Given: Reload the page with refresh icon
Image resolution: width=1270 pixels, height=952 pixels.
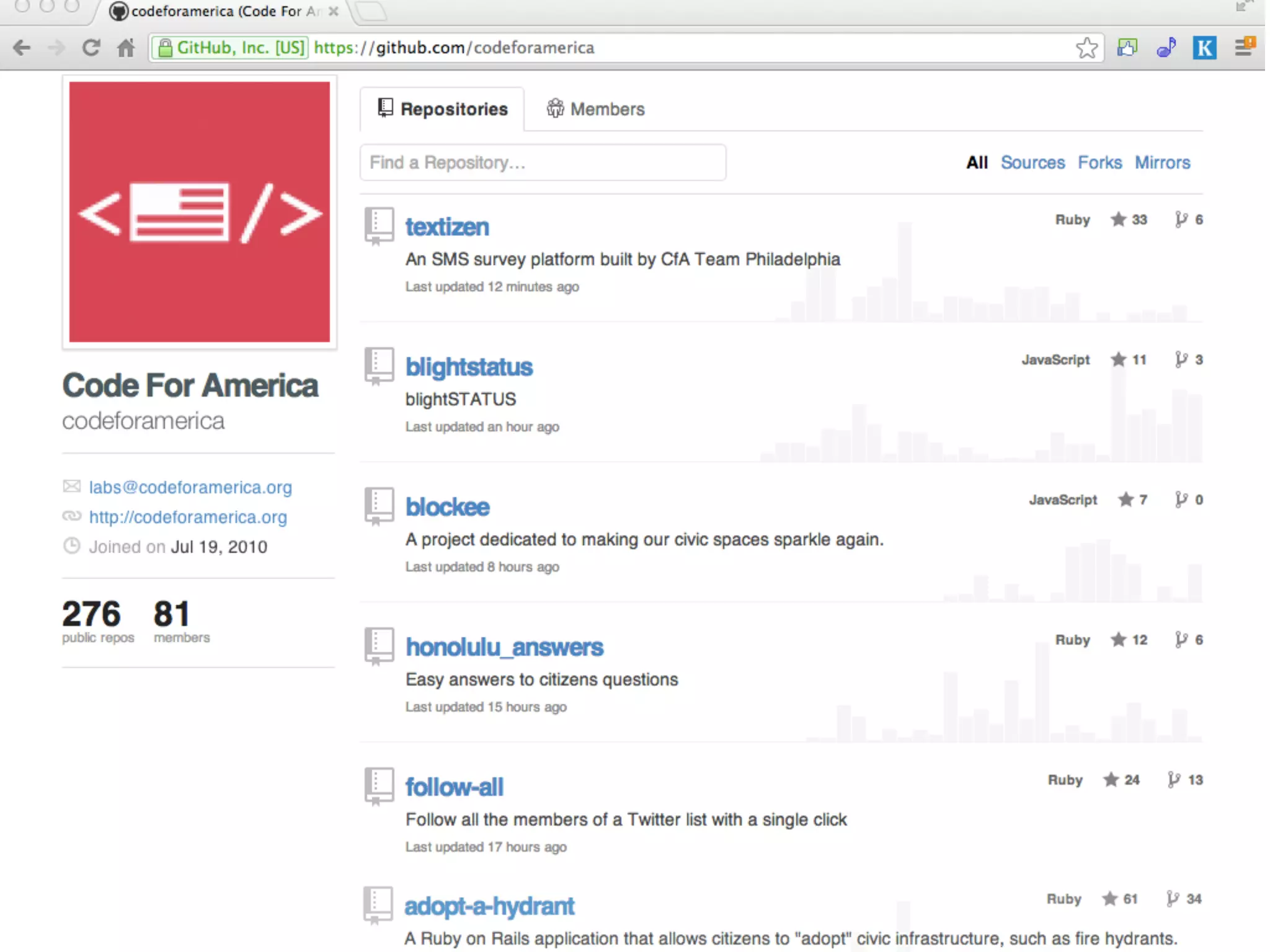Looking at the screenshot, I should pos(91,48).
